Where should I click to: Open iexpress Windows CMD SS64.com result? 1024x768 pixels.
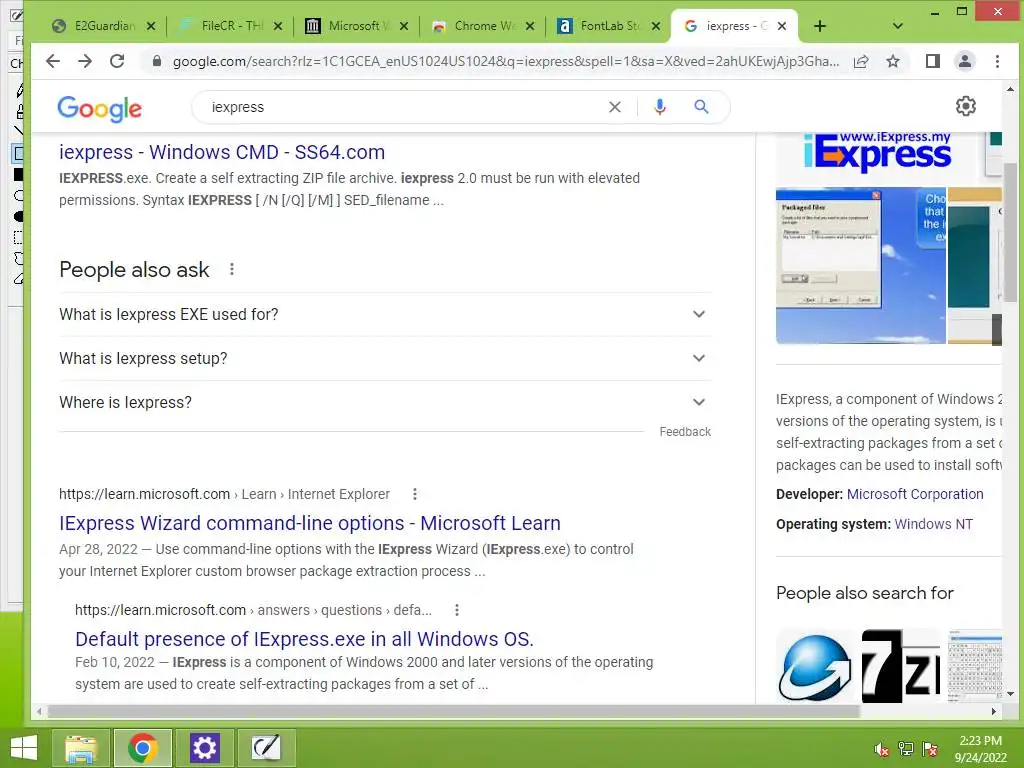[x=222, y=152]
